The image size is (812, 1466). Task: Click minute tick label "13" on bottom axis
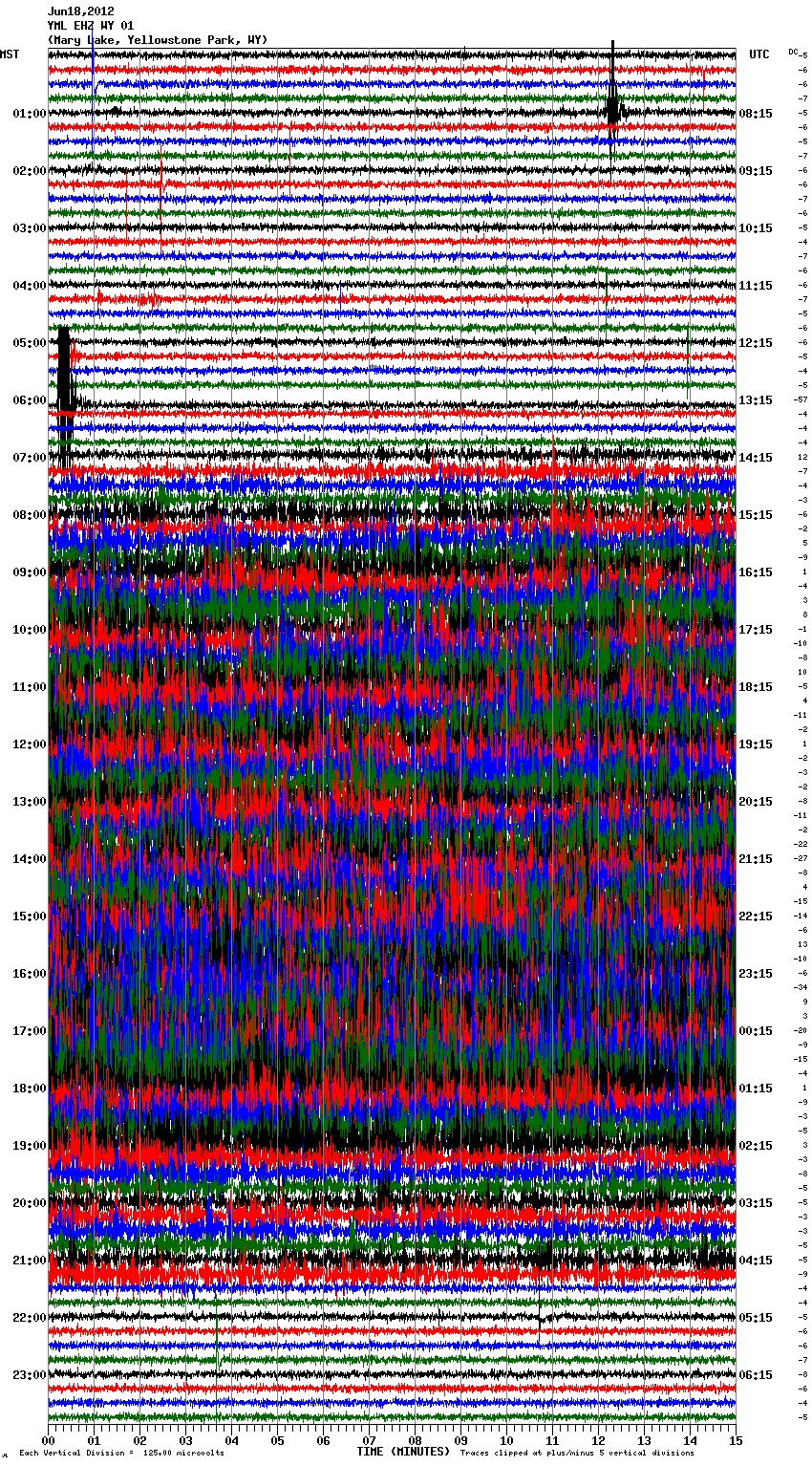click(645, 1440)
